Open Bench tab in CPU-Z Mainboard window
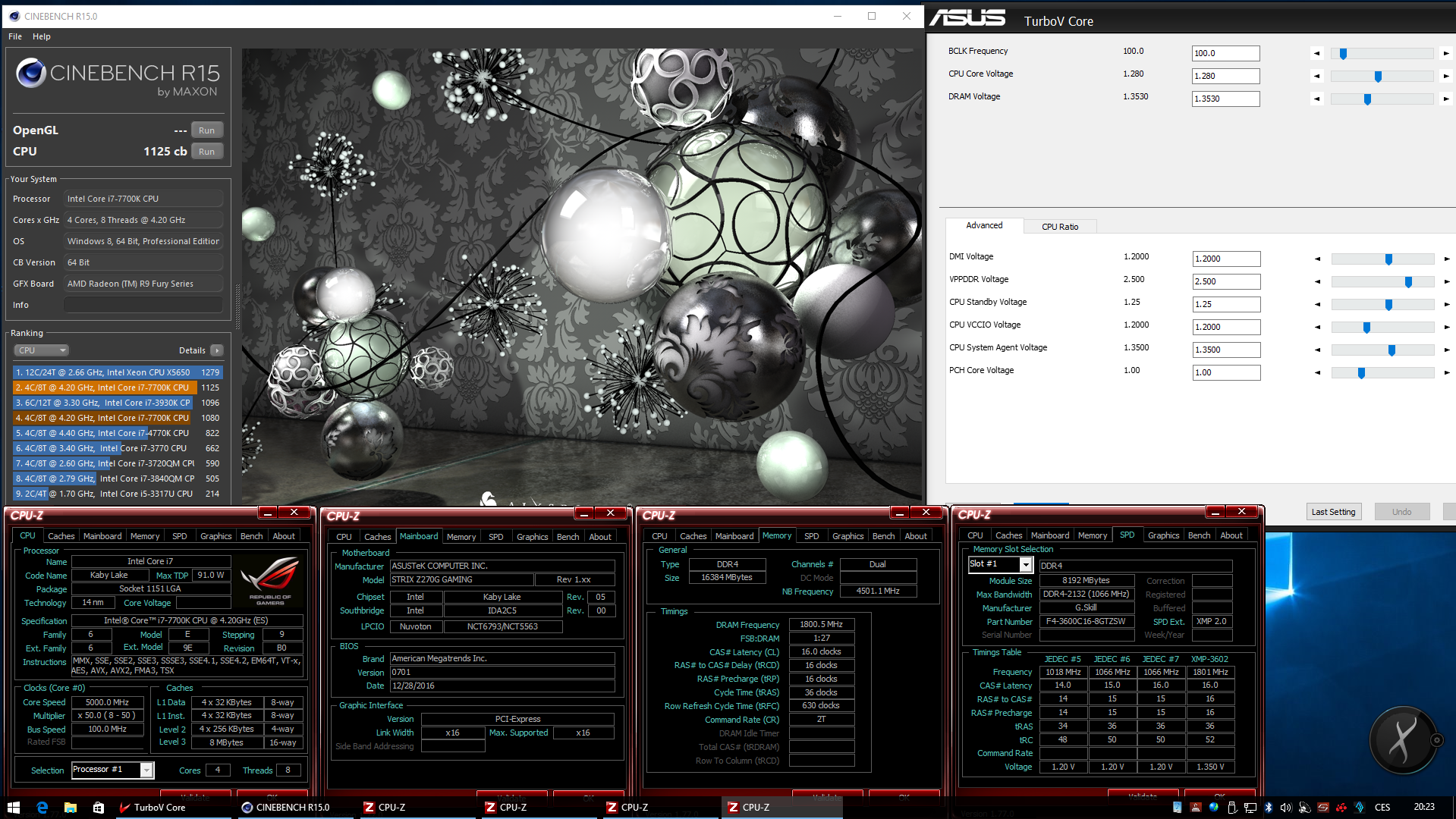Viewport: 1456px width, 819px height. click(x=568, y=537)
